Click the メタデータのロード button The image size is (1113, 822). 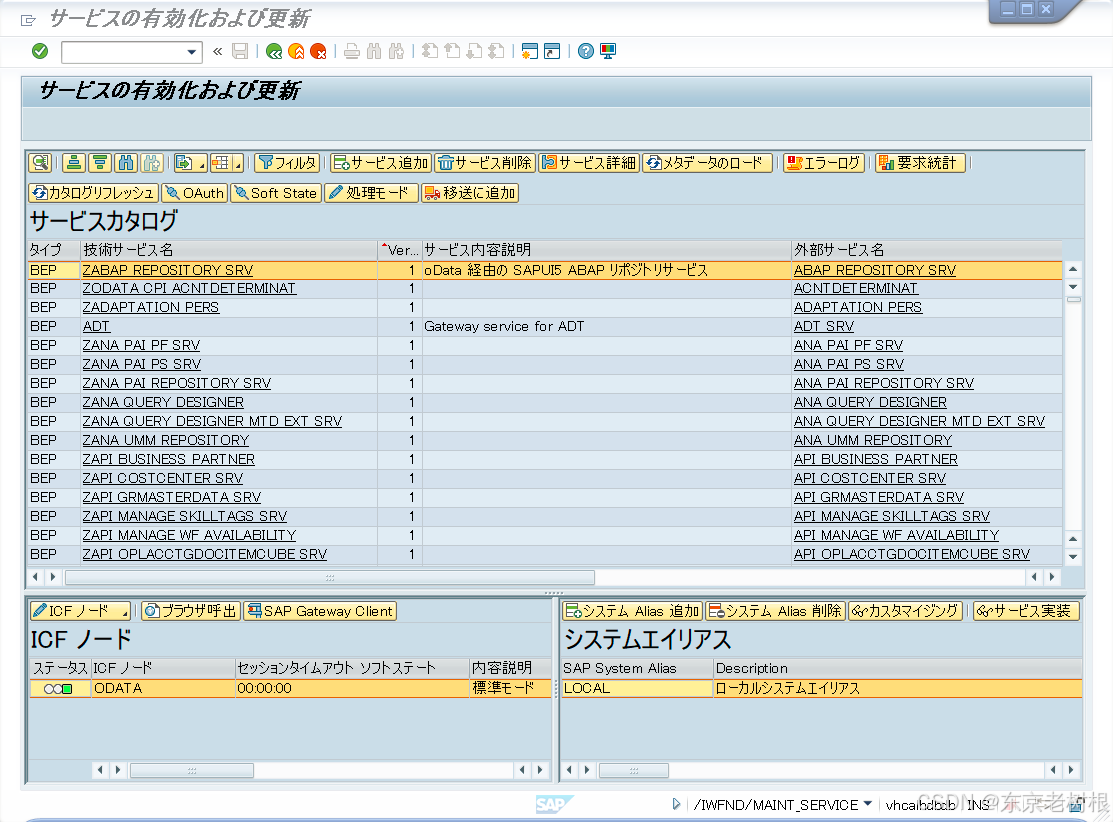(707, 163)
